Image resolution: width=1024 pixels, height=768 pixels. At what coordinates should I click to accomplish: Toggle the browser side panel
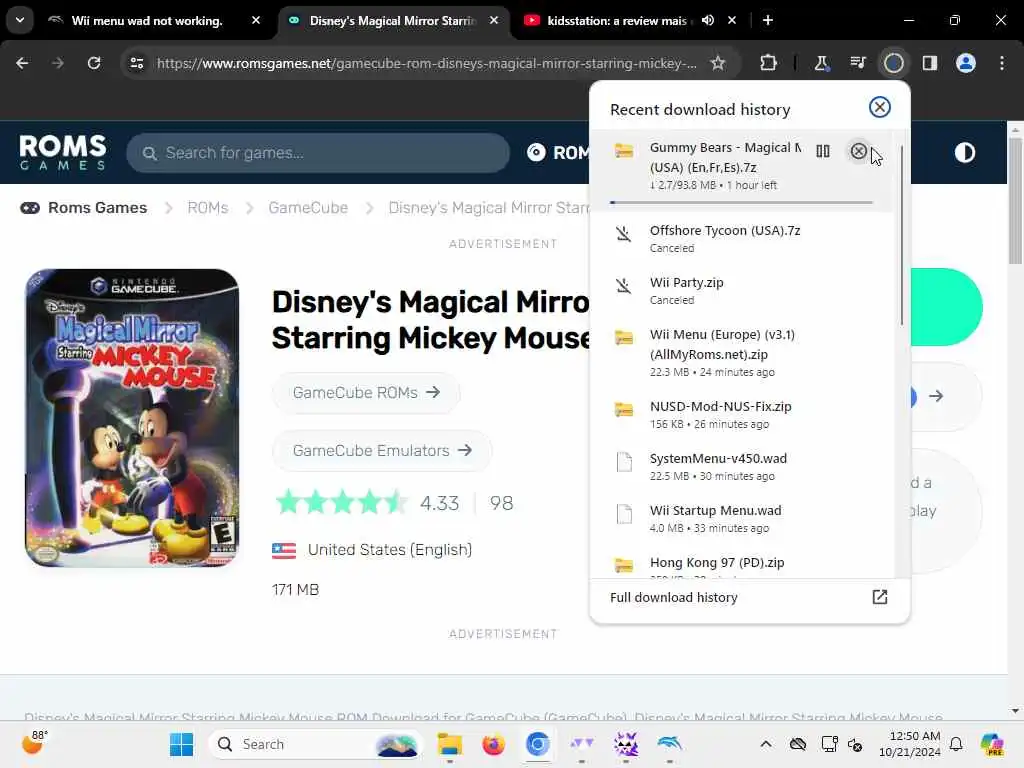929,63
